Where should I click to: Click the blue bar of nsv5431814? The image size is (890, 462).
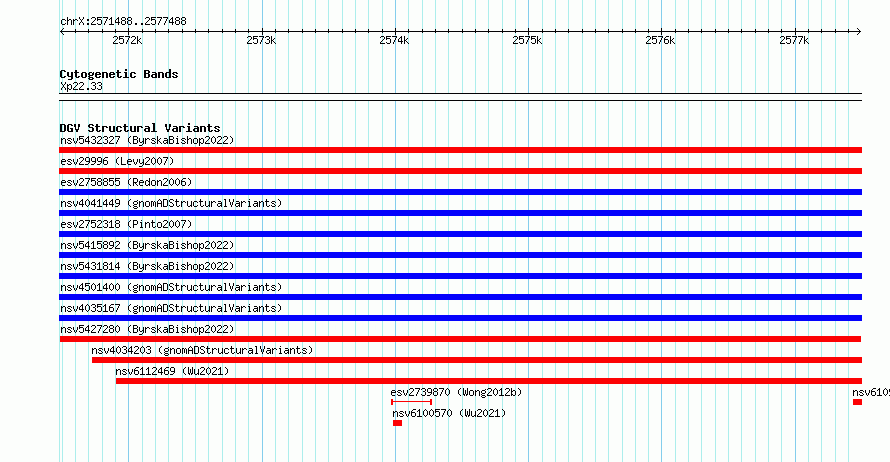(x=460, y=276)
